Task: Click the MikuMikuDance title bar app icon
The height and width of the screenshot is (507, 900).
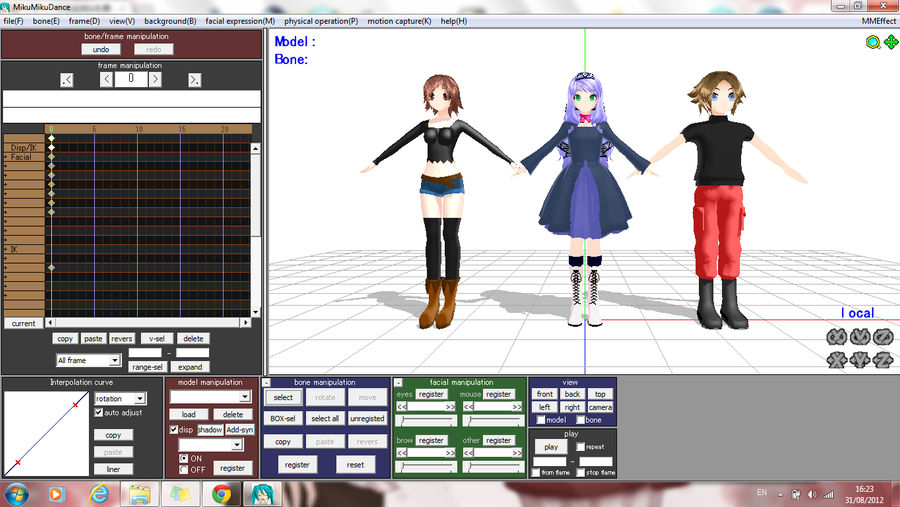Action: click(x=6, y=7)
